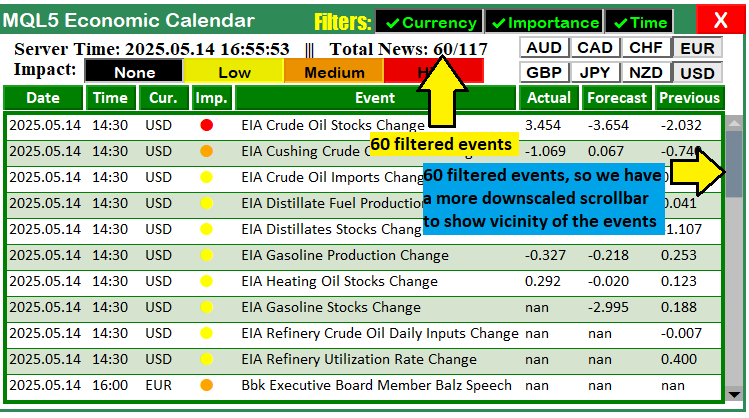Select the JPY currency button
This screenshot has width=749, height=418.
595,73
